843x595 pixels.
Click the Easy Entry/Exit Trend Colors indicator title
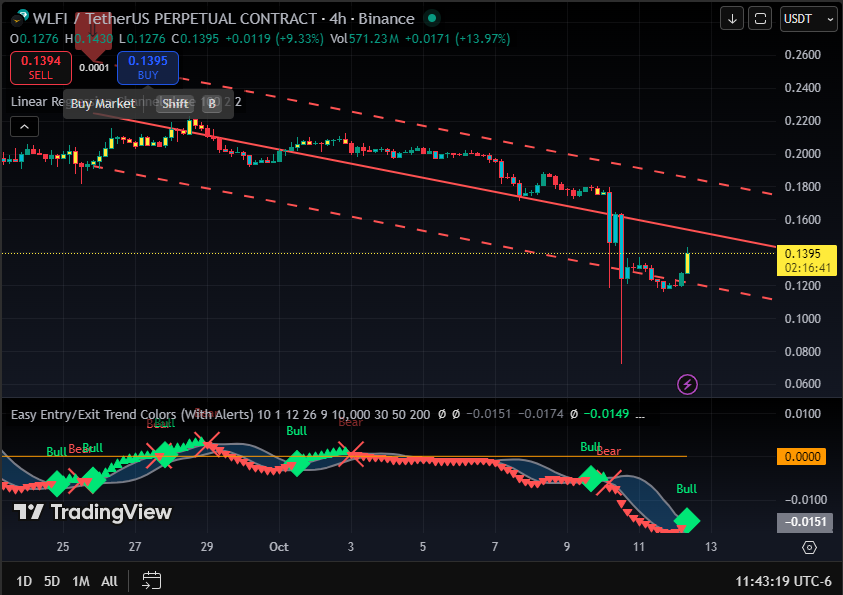coord(132,414)
